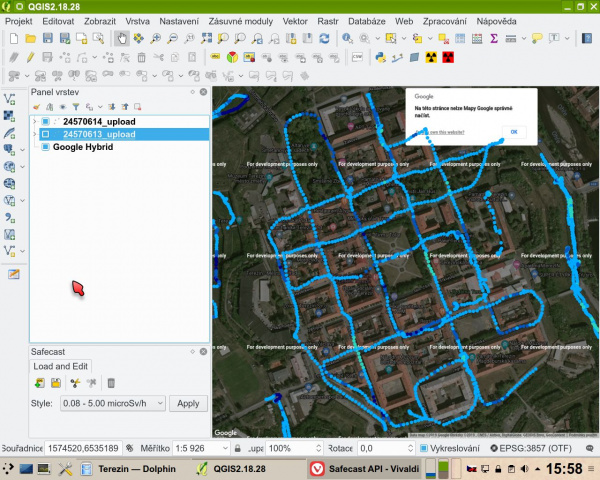The image size is (600, 480).
Task: Click the Add raster layer sidebar icon
Action: pos(10,116)
